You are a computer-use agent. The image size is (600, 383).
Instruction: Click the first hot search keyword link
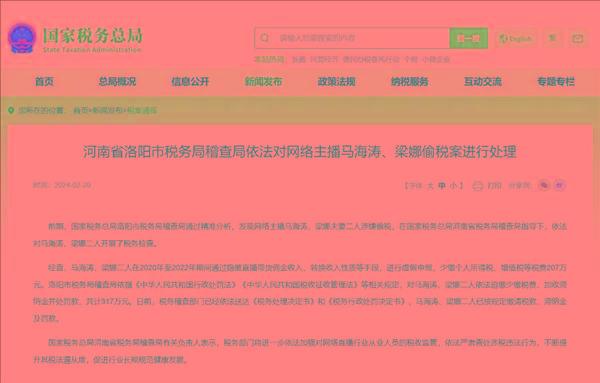click(298, 59)
